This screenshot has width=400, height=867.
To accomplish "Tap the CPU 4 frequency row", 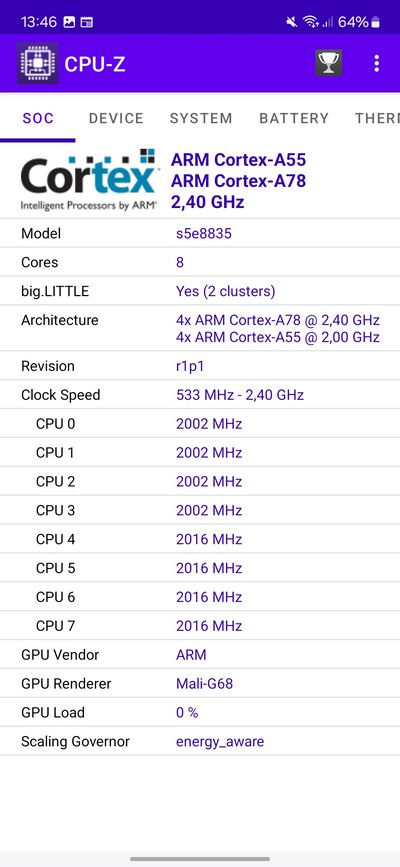I will click(x=200, y=539).
